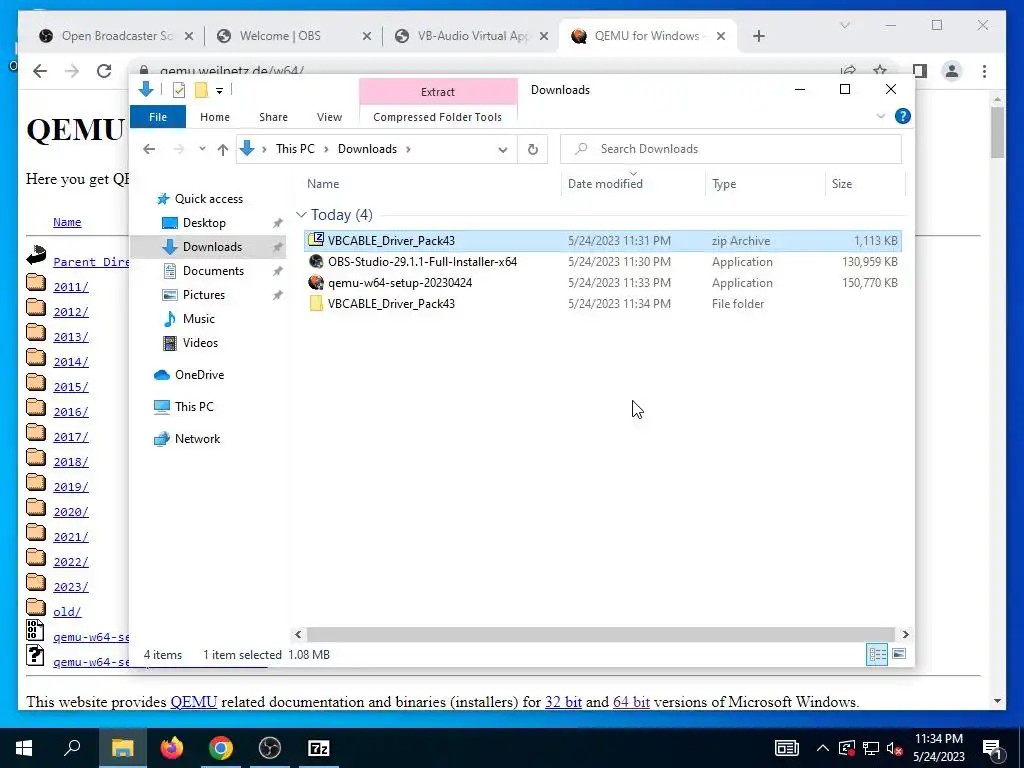Viewport: 1024px width, 768px height.
Task: Open Chrome tab search dropdown
Action: 844,25
